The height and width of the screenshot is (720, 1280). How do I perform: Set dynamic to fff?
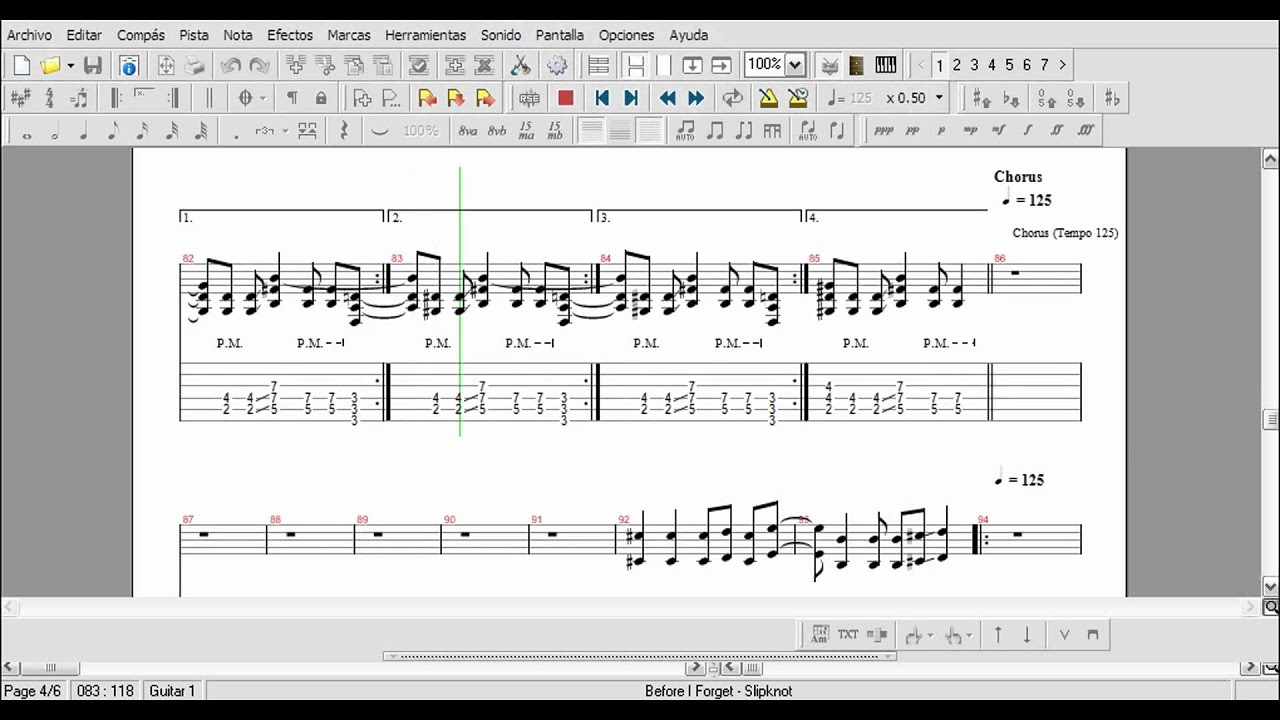(x=1086, y=130)
